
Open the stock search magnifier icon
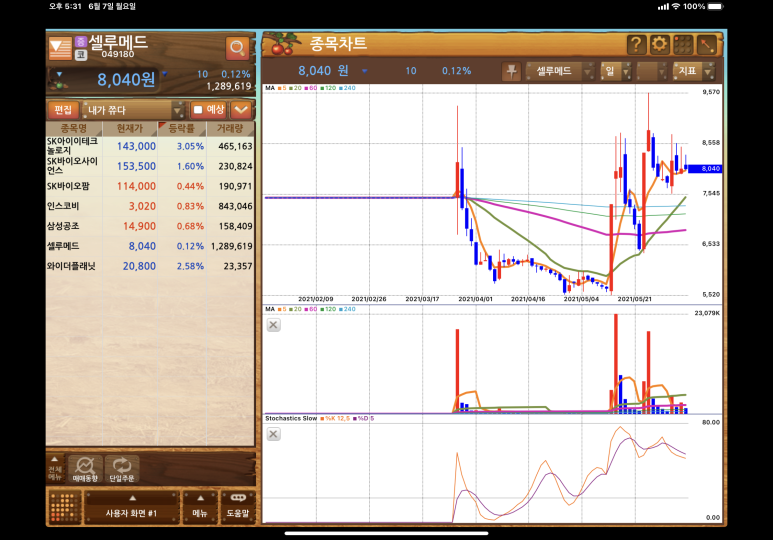point(237,48)
